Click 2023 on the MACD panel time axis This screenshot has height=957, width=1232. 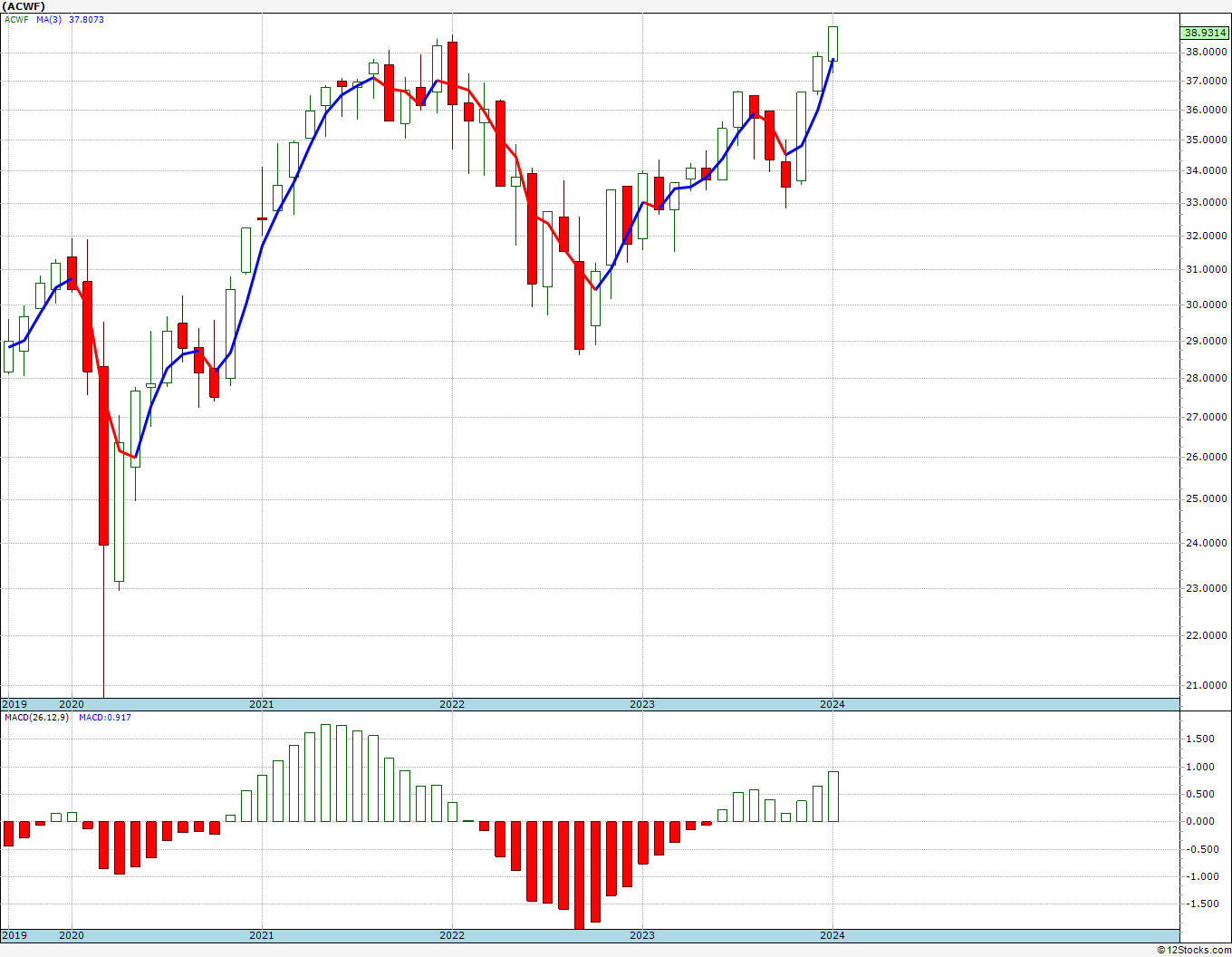click(642, 935)
